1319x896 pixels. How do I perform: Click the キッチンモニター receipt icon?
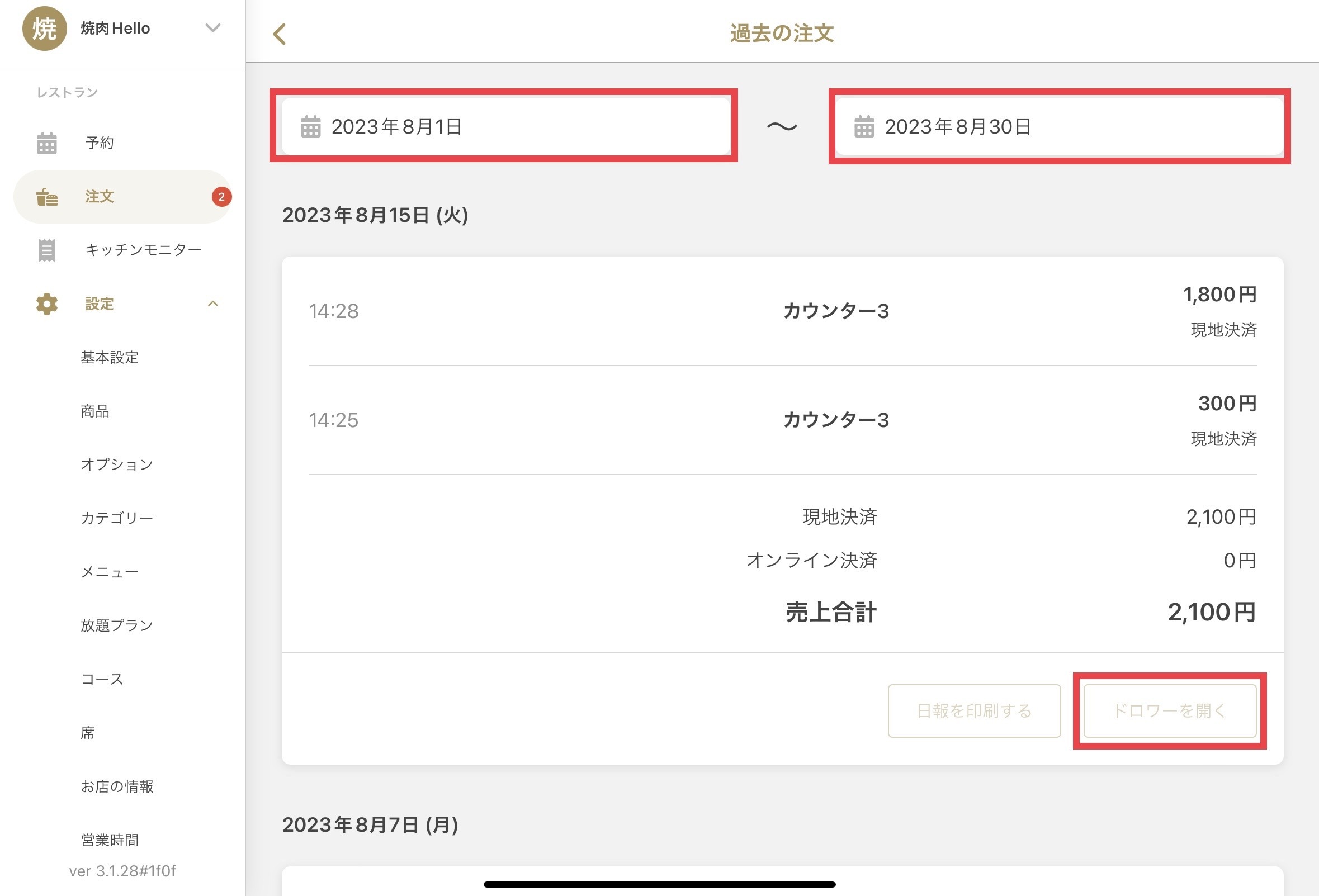click(46, 250)
